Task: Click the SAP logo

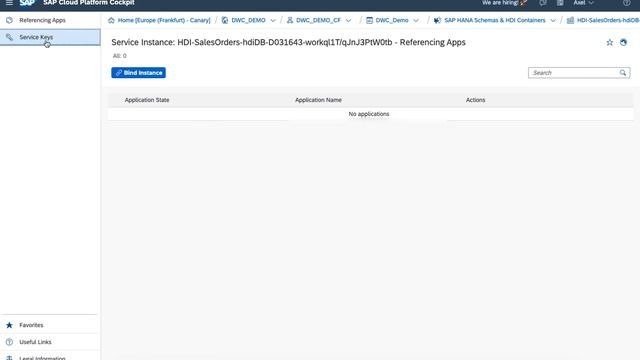Action: [27, 2]
